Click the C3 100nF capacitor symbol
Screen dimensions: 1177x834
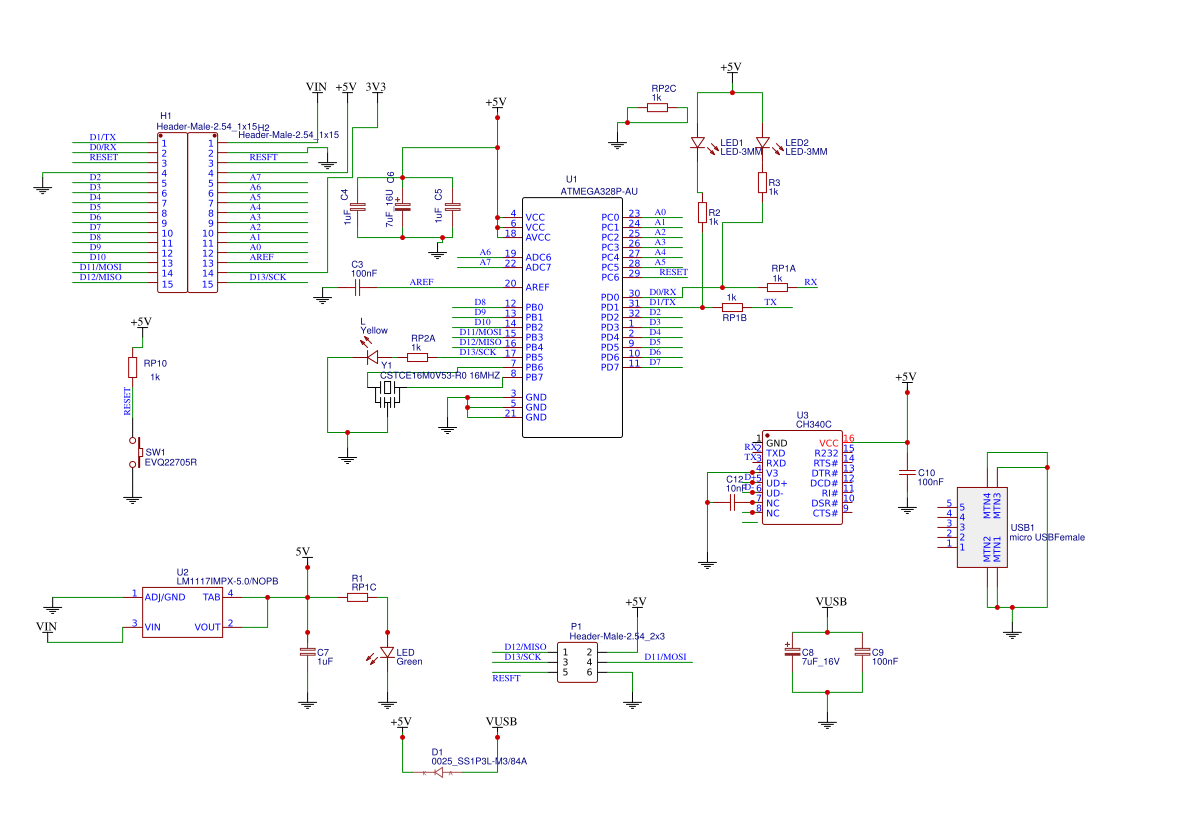pyautogui.click(x=357, y=288)
